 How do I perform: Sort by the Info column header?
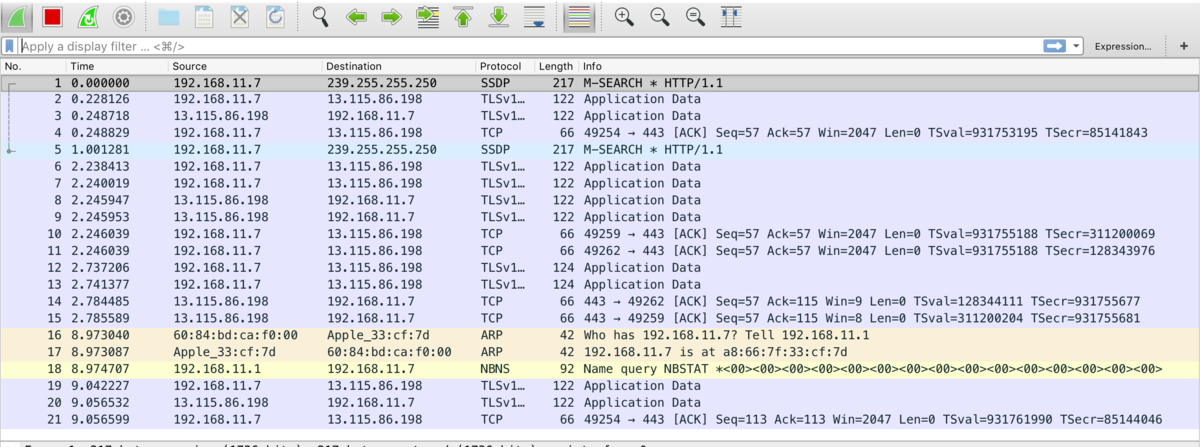point(889,66)
